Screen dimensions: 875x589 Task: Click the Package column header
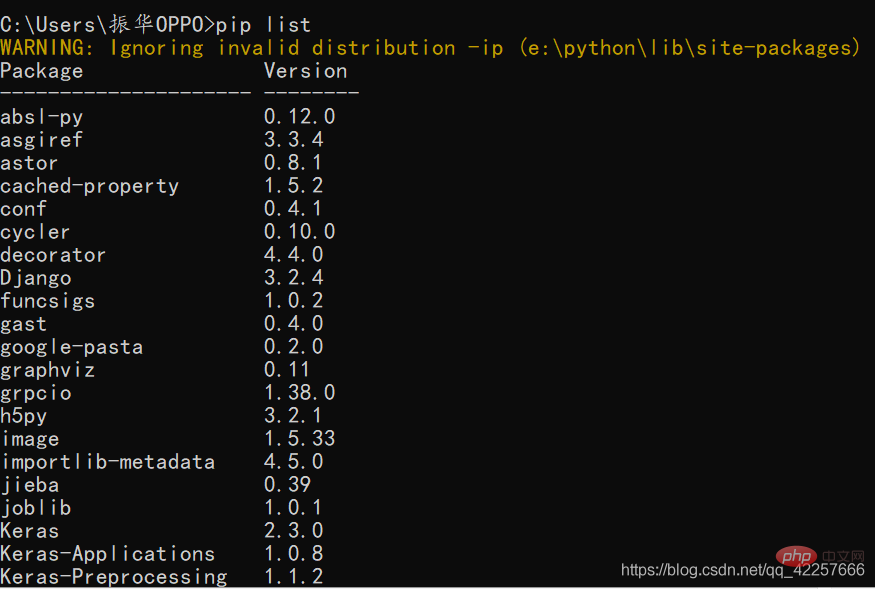42,71
